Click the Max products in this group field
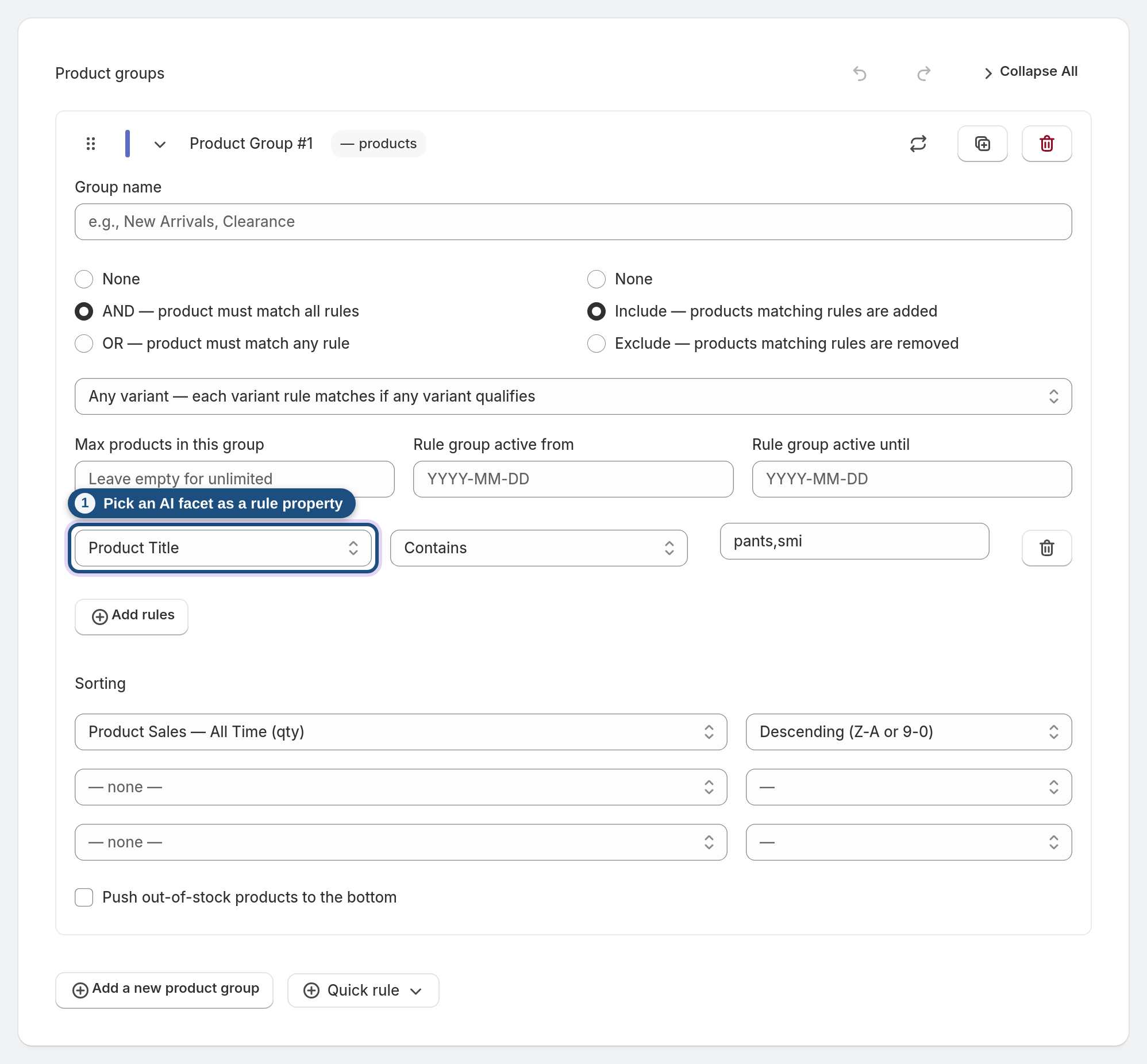The height and width of the screenshot is (1064, 1147). click(234, 478)
